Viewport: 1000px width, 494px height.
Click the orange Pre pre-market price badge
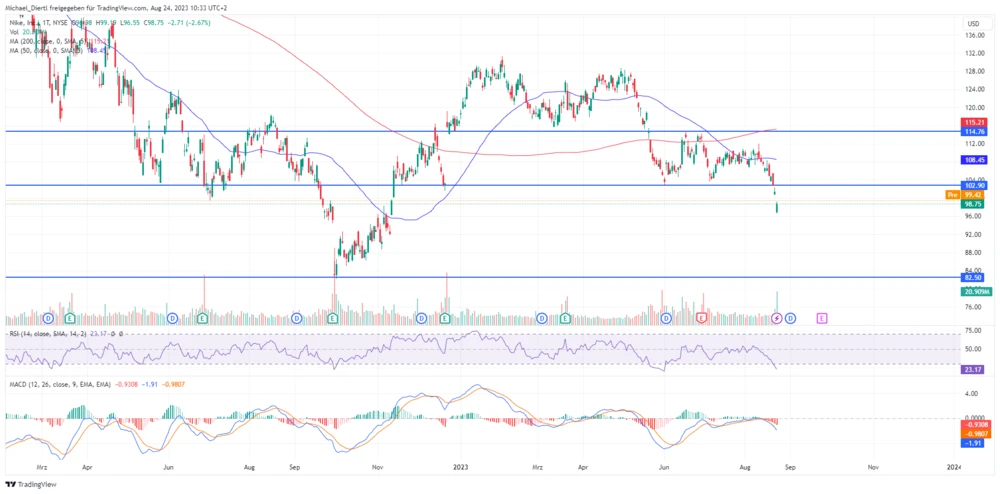pos(952,194)
